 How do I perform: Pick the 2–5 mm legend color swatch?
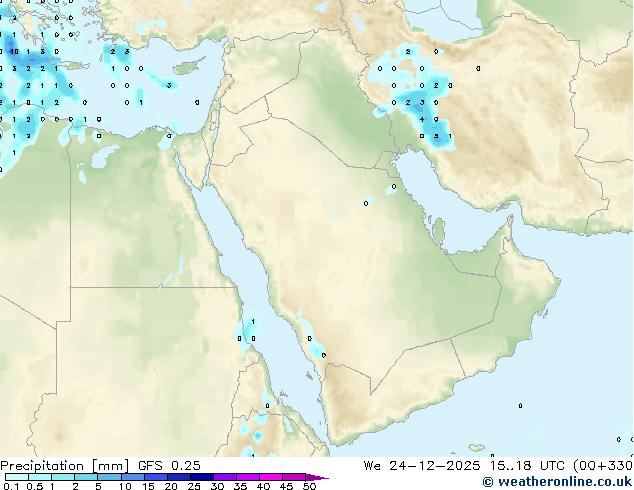(86, 477)
